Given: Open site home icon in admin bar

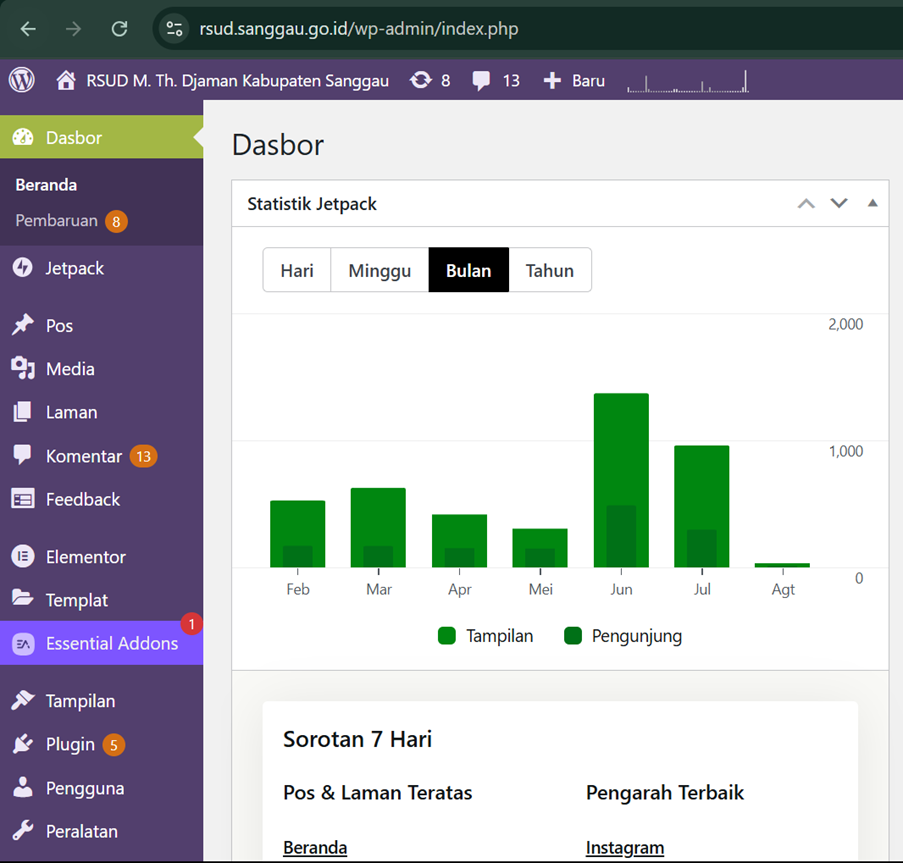Looking at the screenshot, I should (66, 81).
